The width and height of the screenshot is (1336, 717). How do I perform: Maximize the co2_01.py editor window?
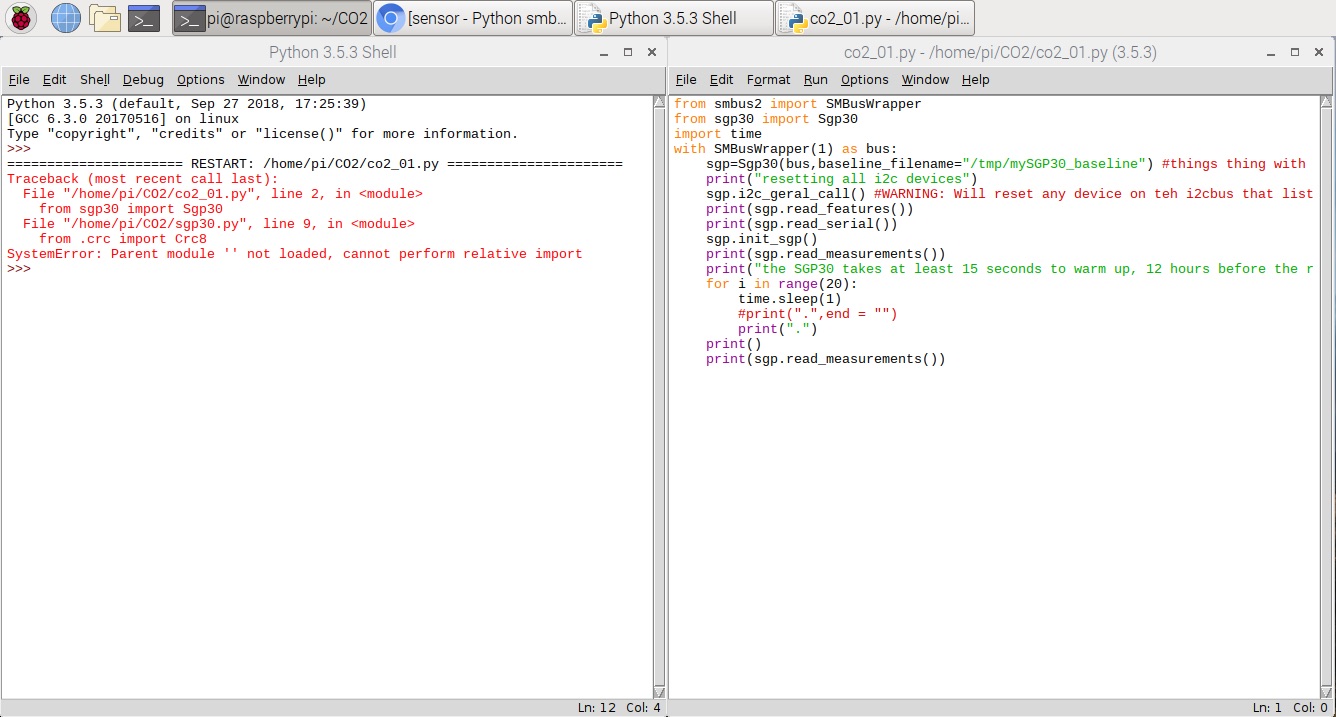click(1295, 52)
